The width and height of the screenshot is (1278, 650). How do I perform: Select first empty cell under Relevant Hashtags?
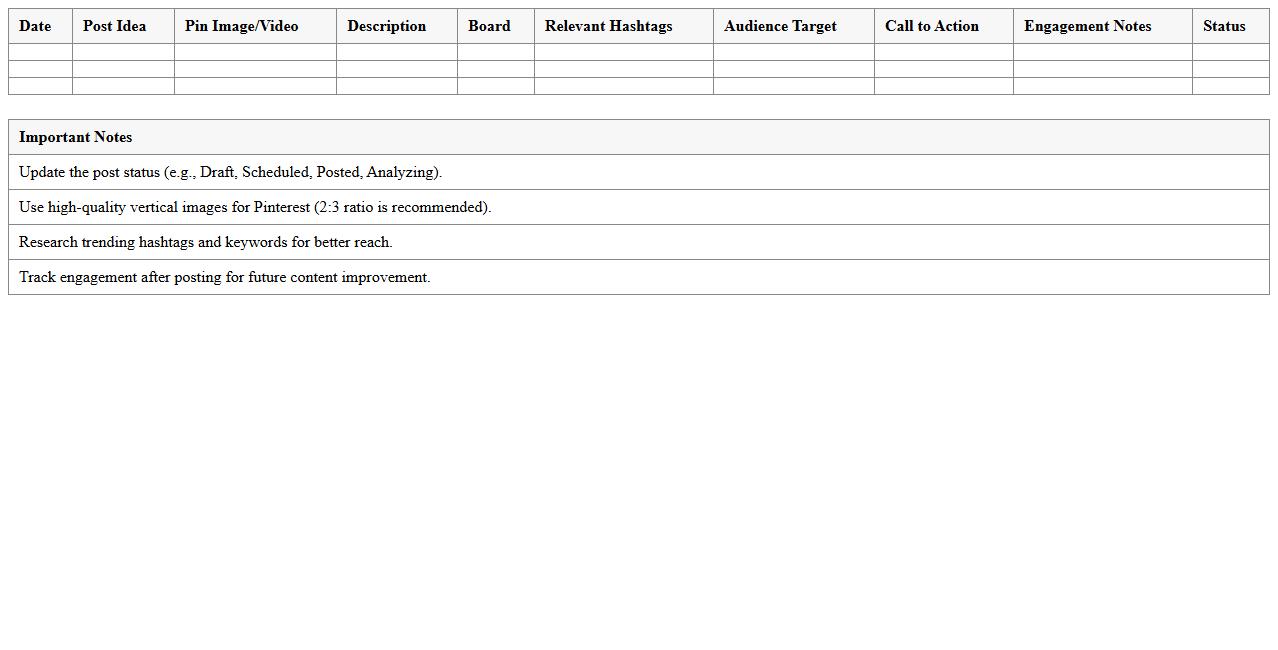point(623,52)
